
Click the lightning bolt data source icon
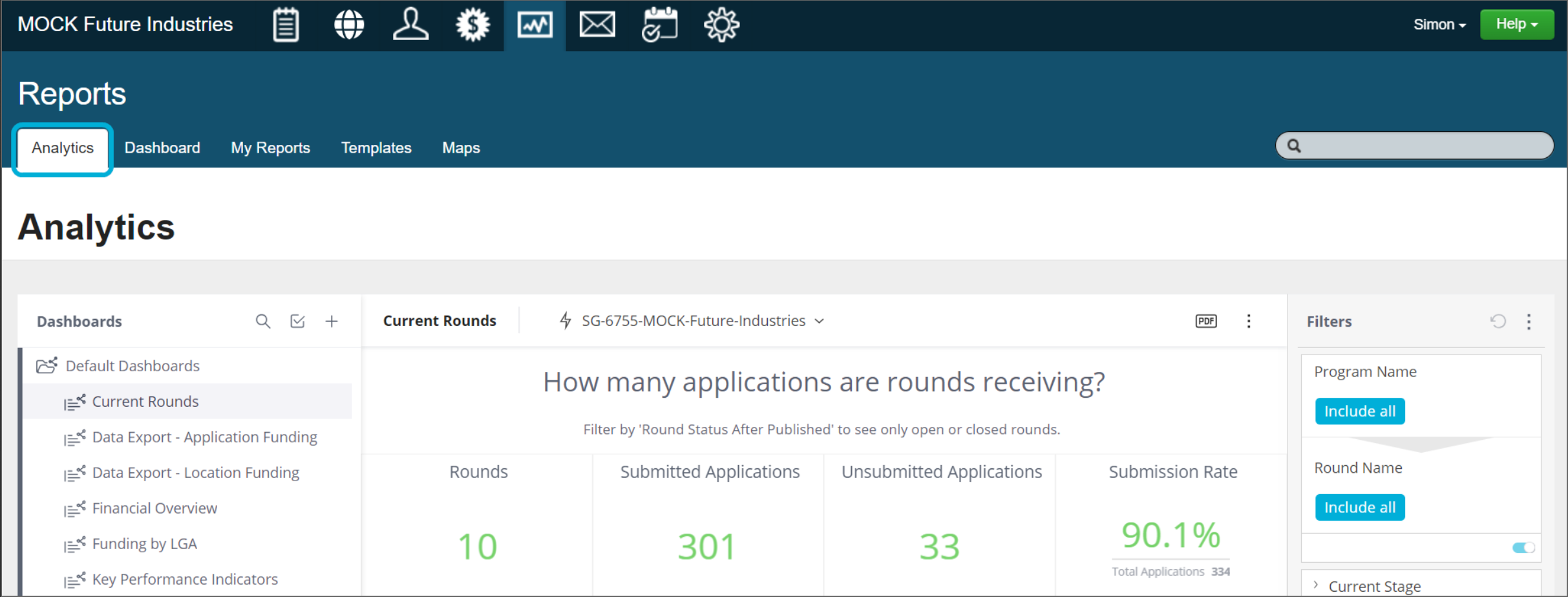click(x=566, y=321)
